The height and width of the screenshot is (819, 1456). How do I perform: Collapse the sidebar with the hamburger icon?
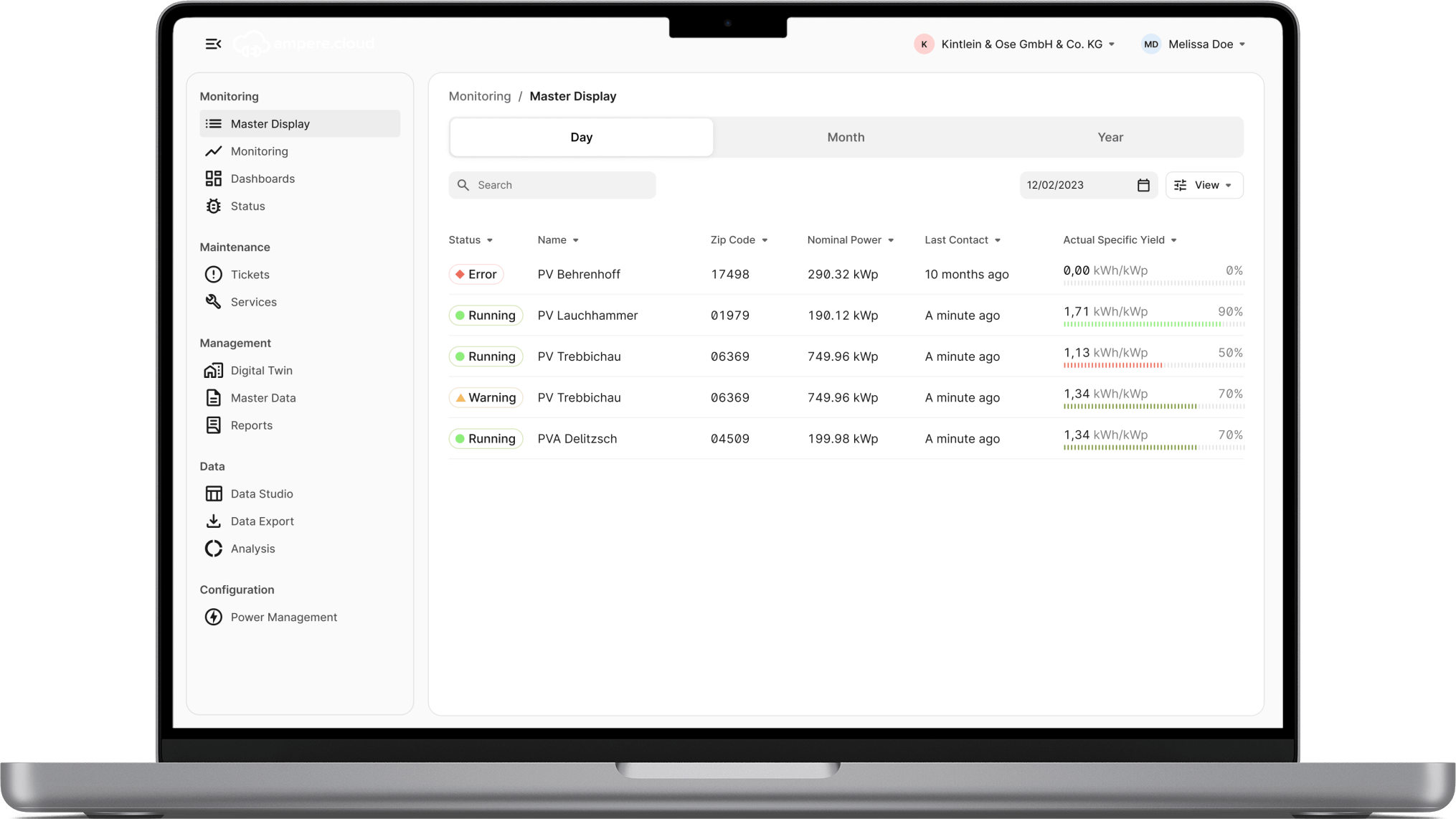point(213,44)
